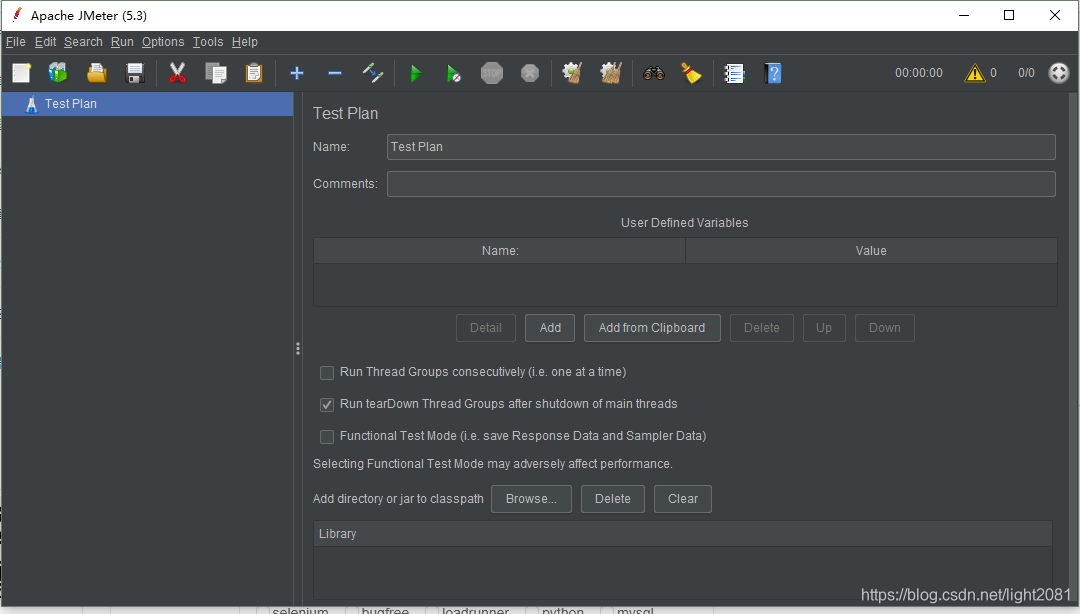
Task: Click the Library column header
Action: pos(683,534)
